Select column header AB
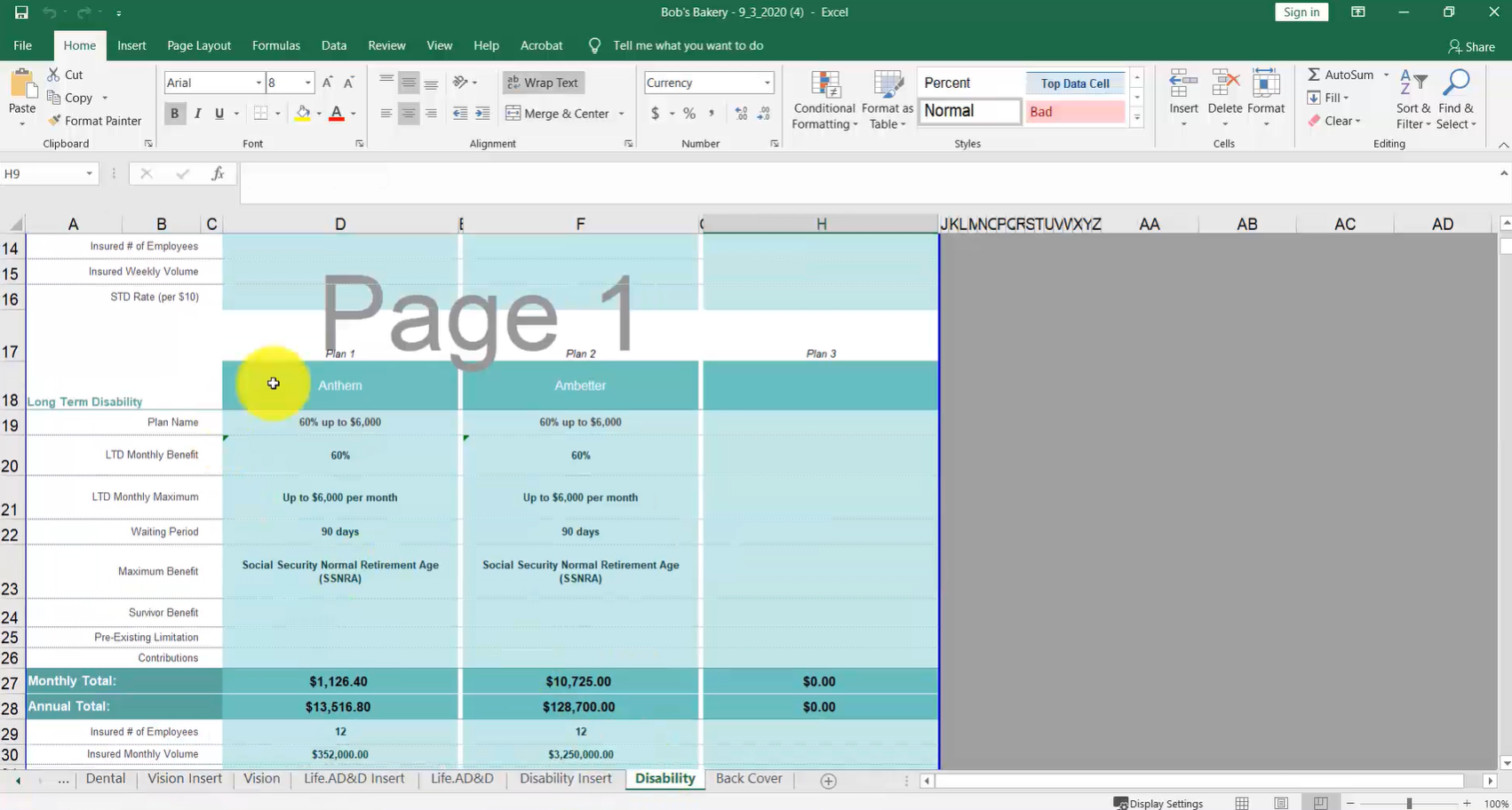The image size is (1512, 810). (x=1247, y=224)
